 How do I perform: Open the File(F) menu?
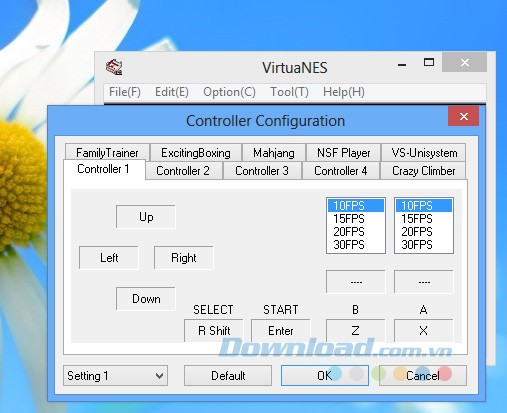coord(125,92)
